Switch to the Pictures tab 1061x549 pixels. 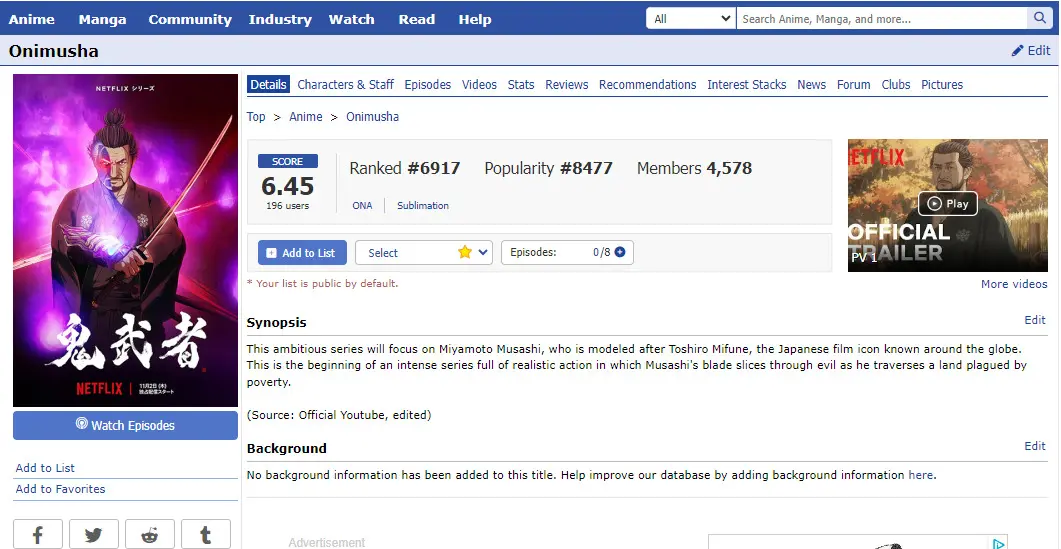(942, 85)
